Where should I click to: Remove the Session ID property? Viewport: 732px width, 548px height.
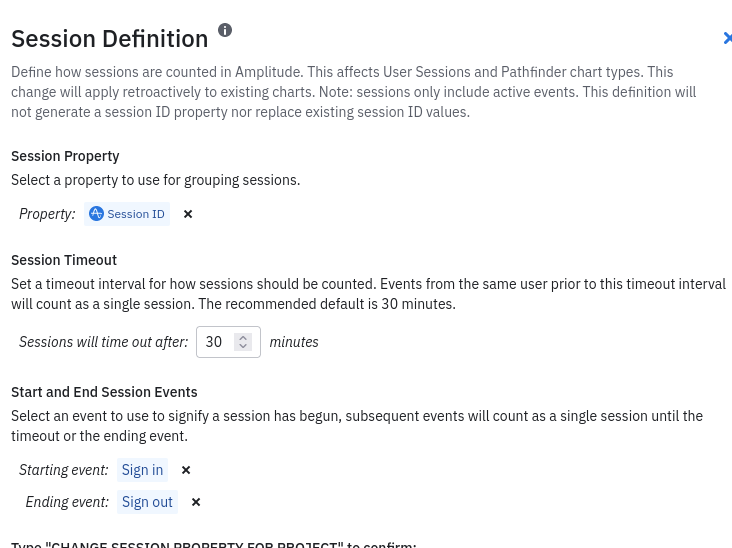pos(188,214)
